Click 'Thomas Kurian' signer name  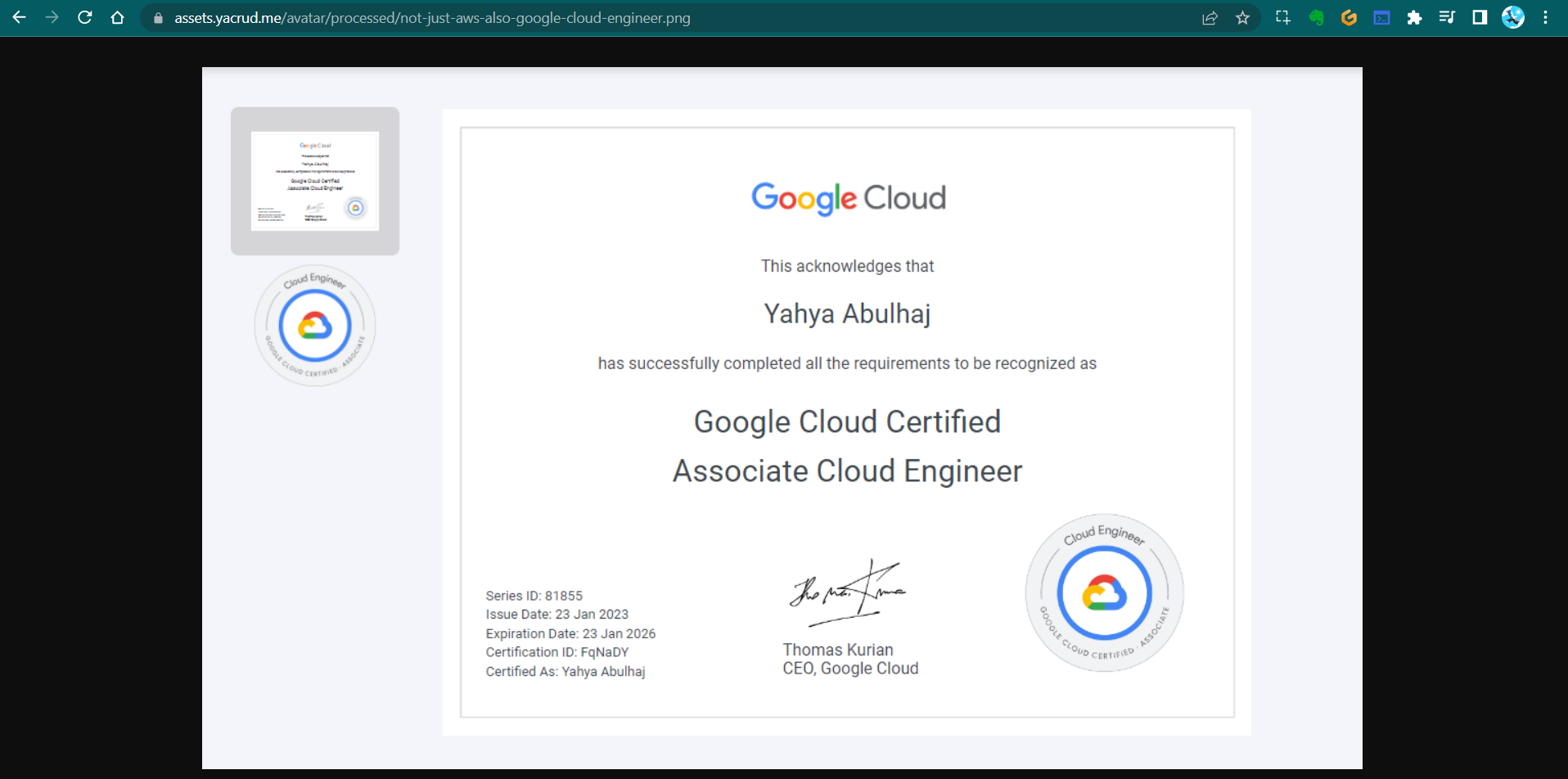[838, 650]
